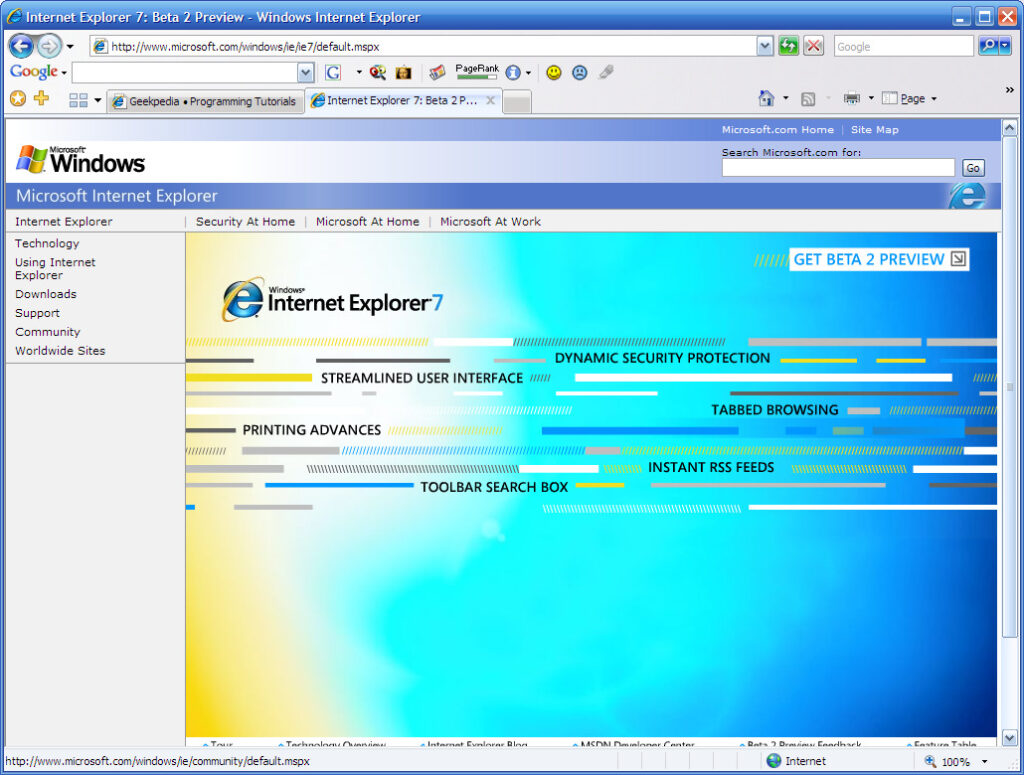Show more toolbar commands with double chevron
The height and width of the screenshot is (775, 1024).
click(1010, 90)
